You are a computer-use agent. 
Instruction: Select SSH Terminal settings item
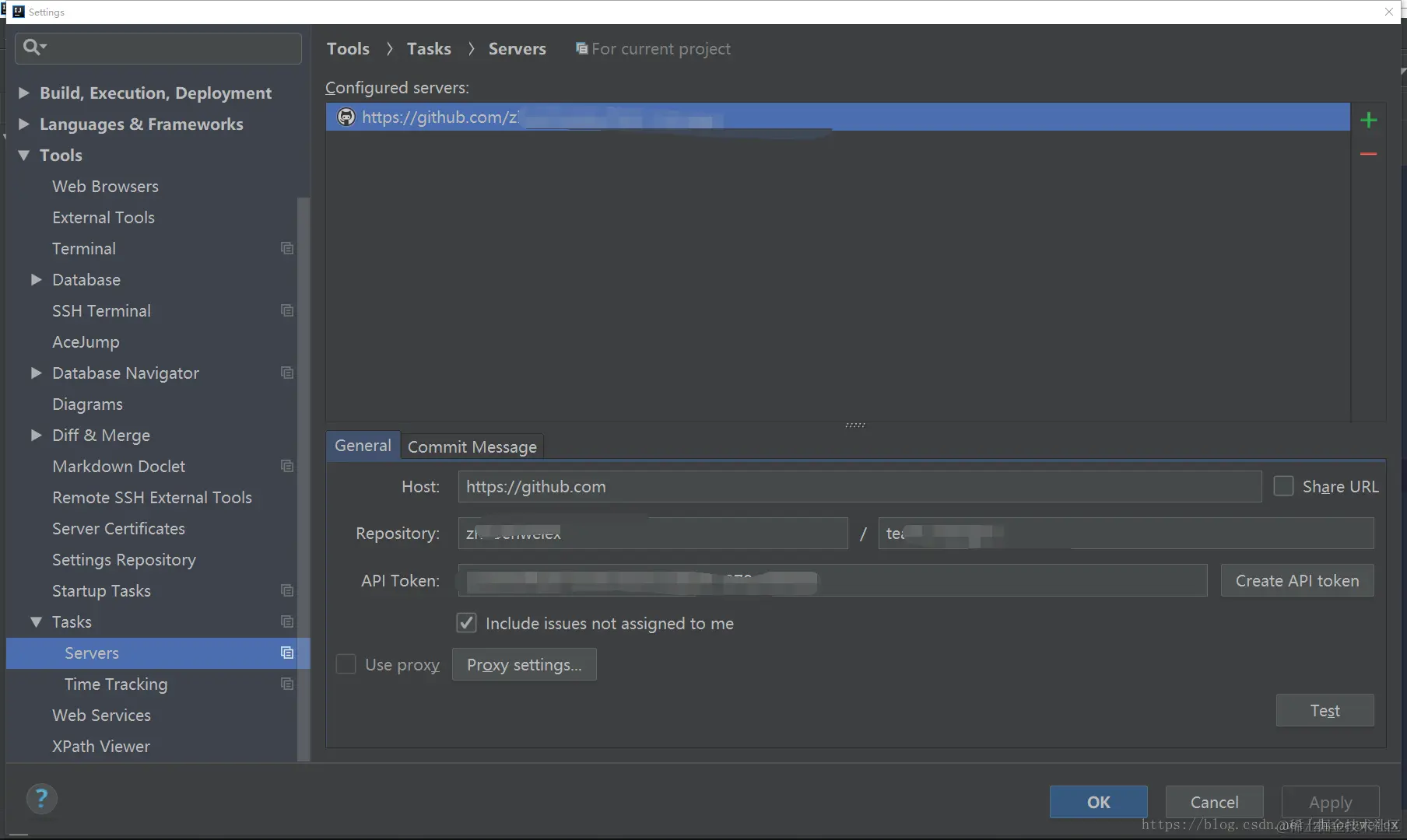coord(101,310)
